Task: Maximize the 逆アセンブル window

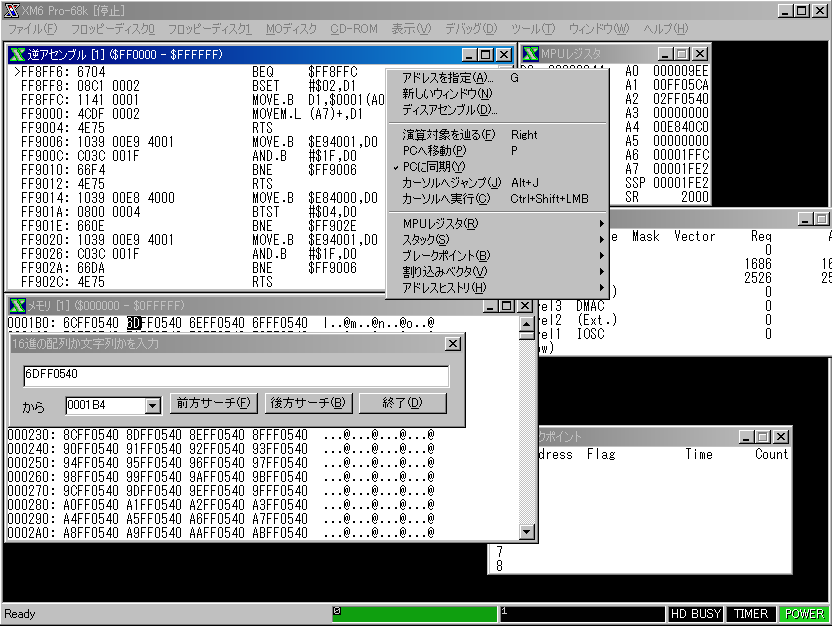Action: point(486,55)
